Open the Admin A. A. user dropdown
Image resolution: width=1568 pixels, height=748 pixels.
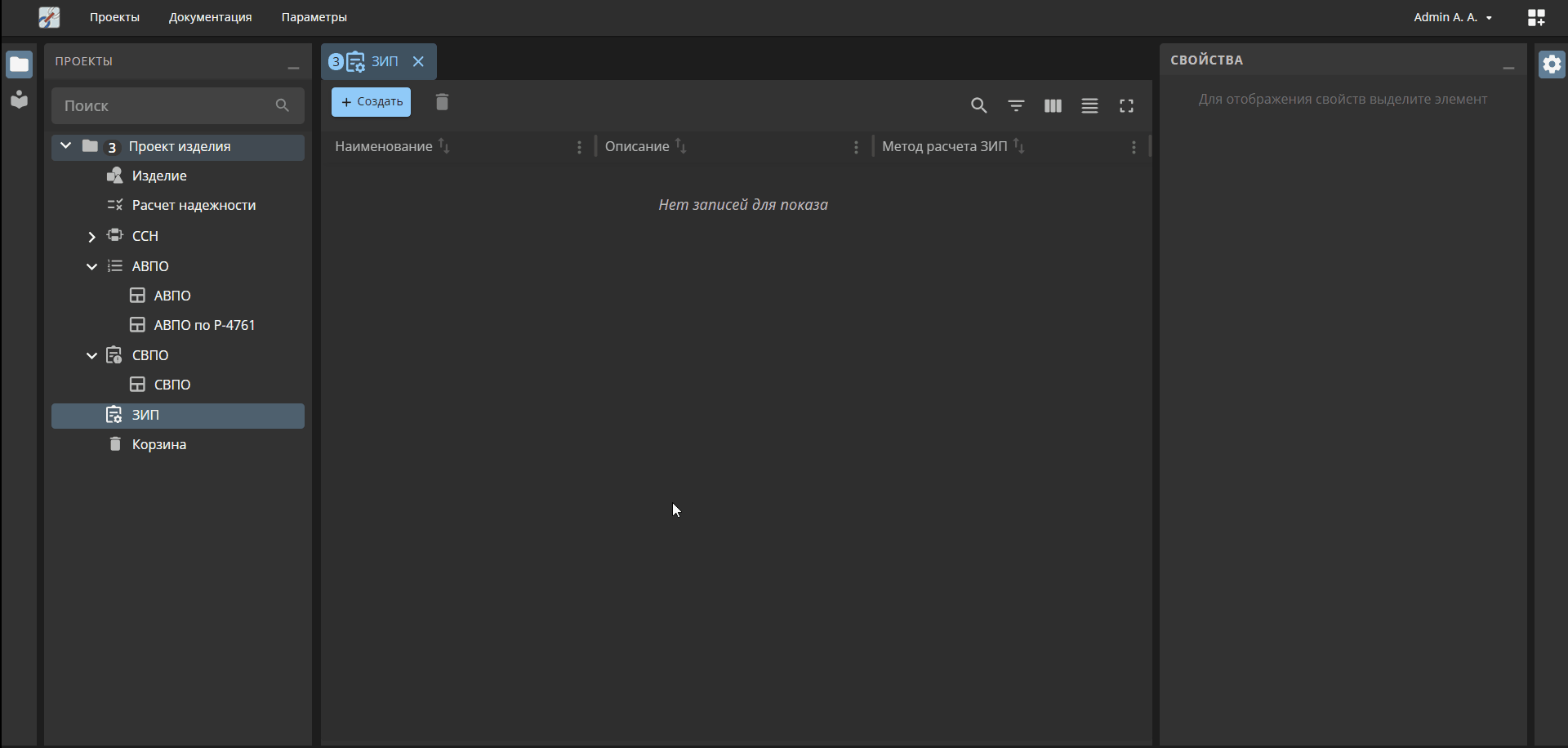click(1453, 17)
